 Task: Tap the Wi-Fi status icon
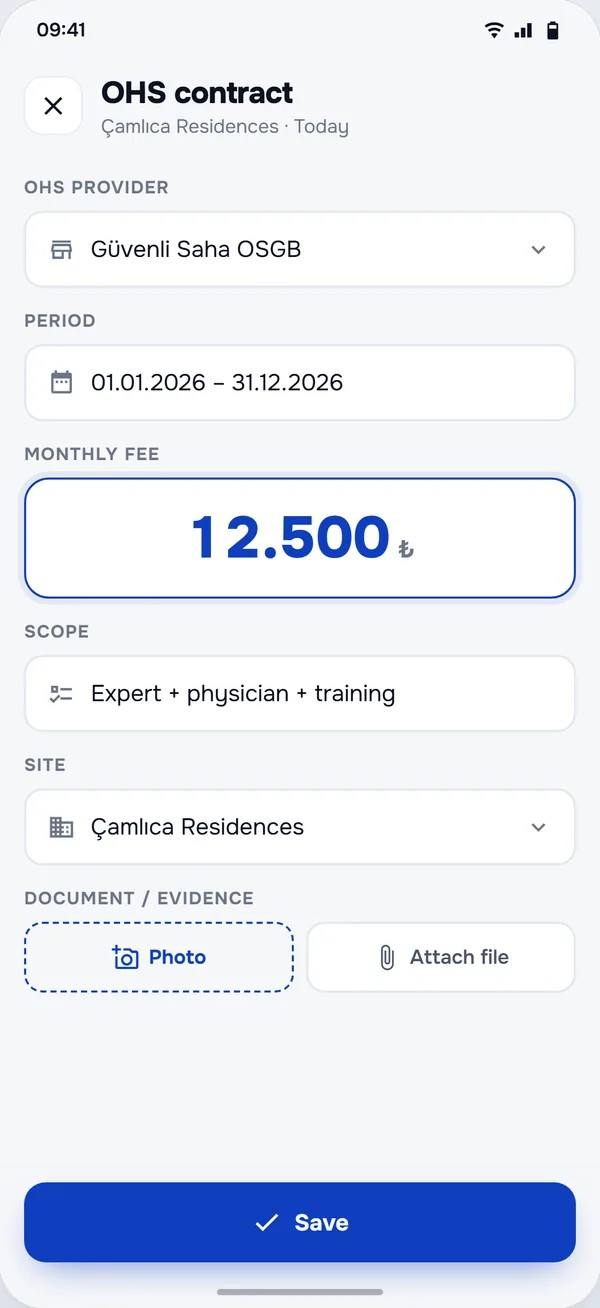click(x=494, y=30)
